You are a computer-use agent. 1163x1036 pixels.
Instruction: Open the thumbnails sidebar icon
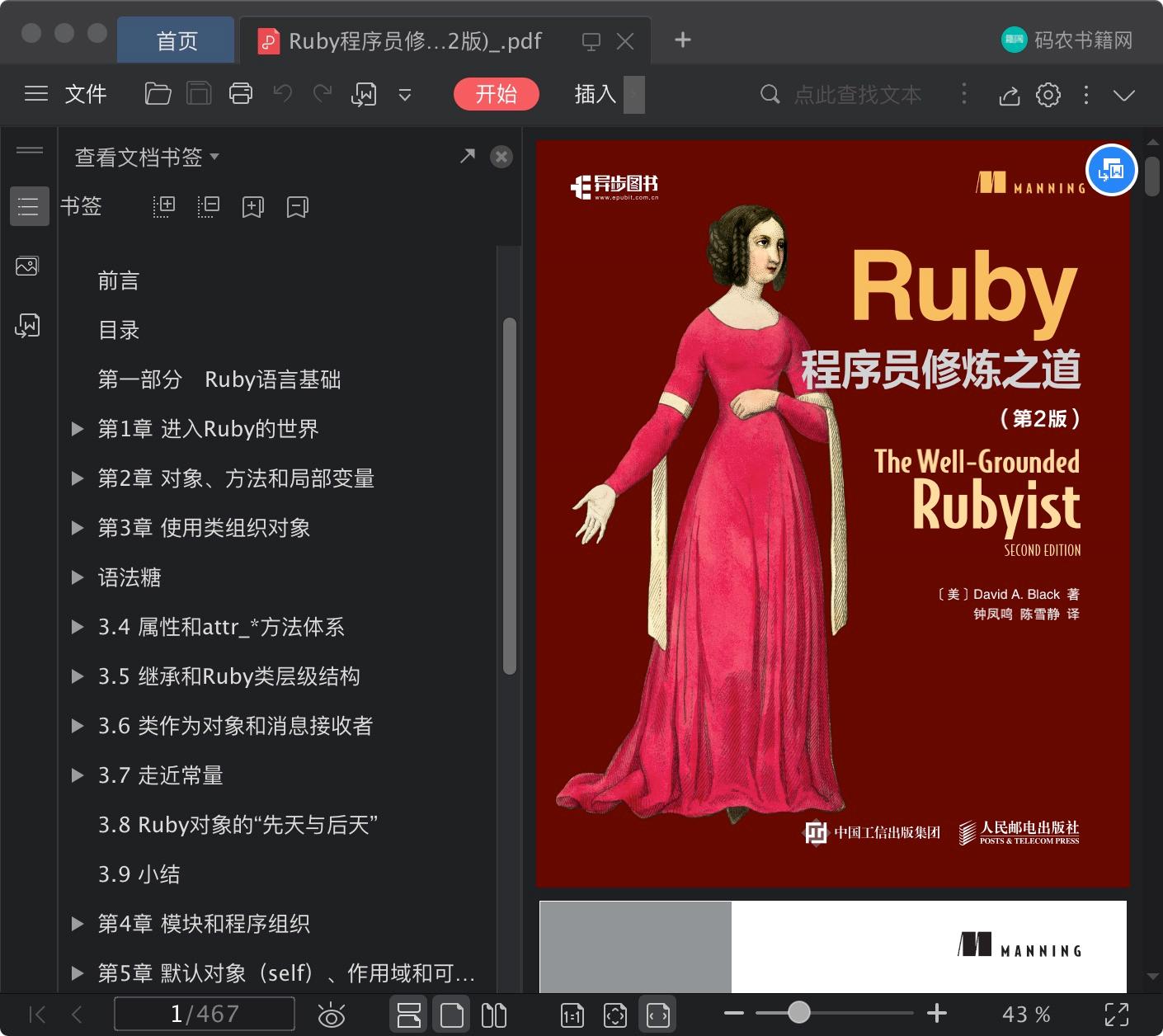27,266
